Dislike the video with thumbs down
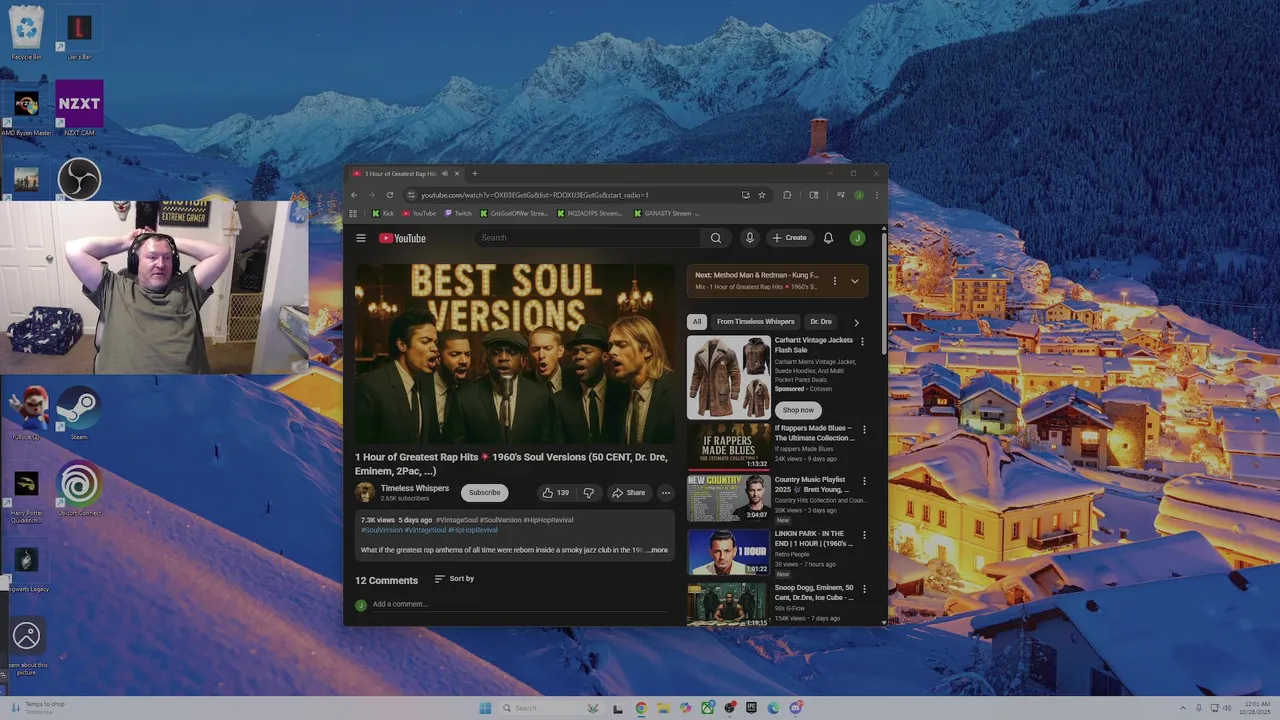This screenshot has width=1280, height=720. 589,493
